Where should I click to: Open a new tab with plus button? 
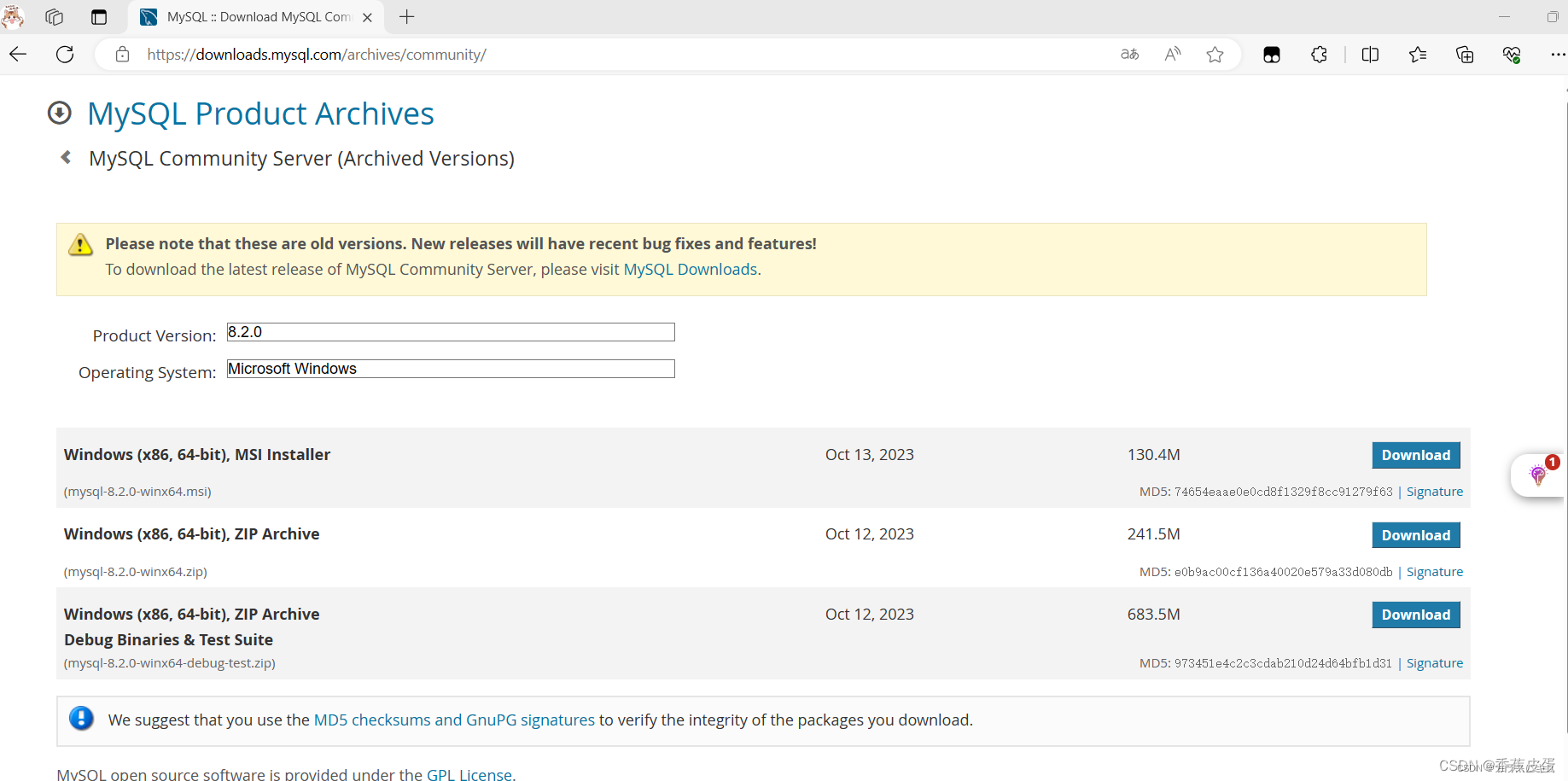pyautogui.click(x=407, y=17)
